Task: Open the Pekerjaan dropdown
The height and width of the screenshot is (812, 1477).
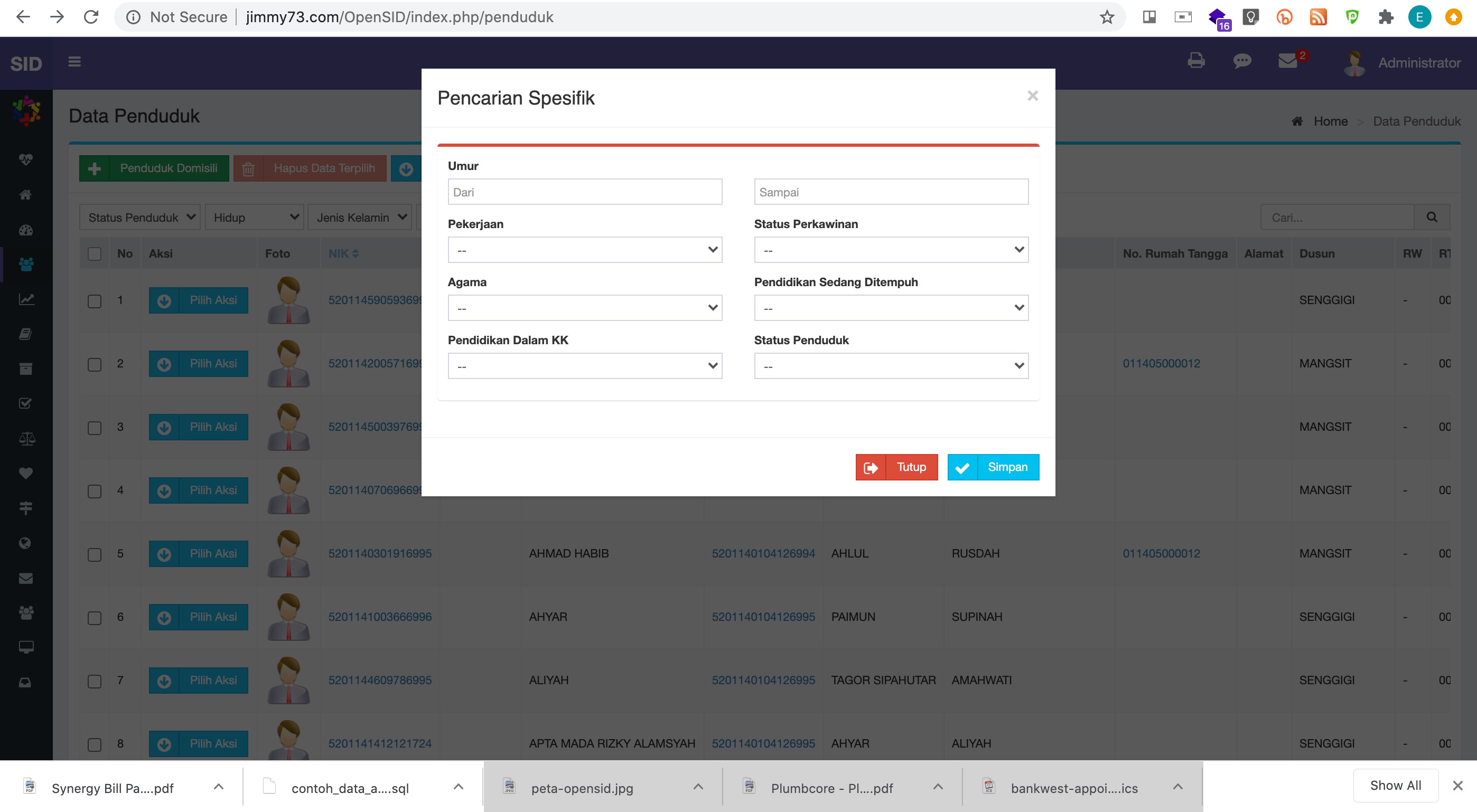Action: point(585,250)
